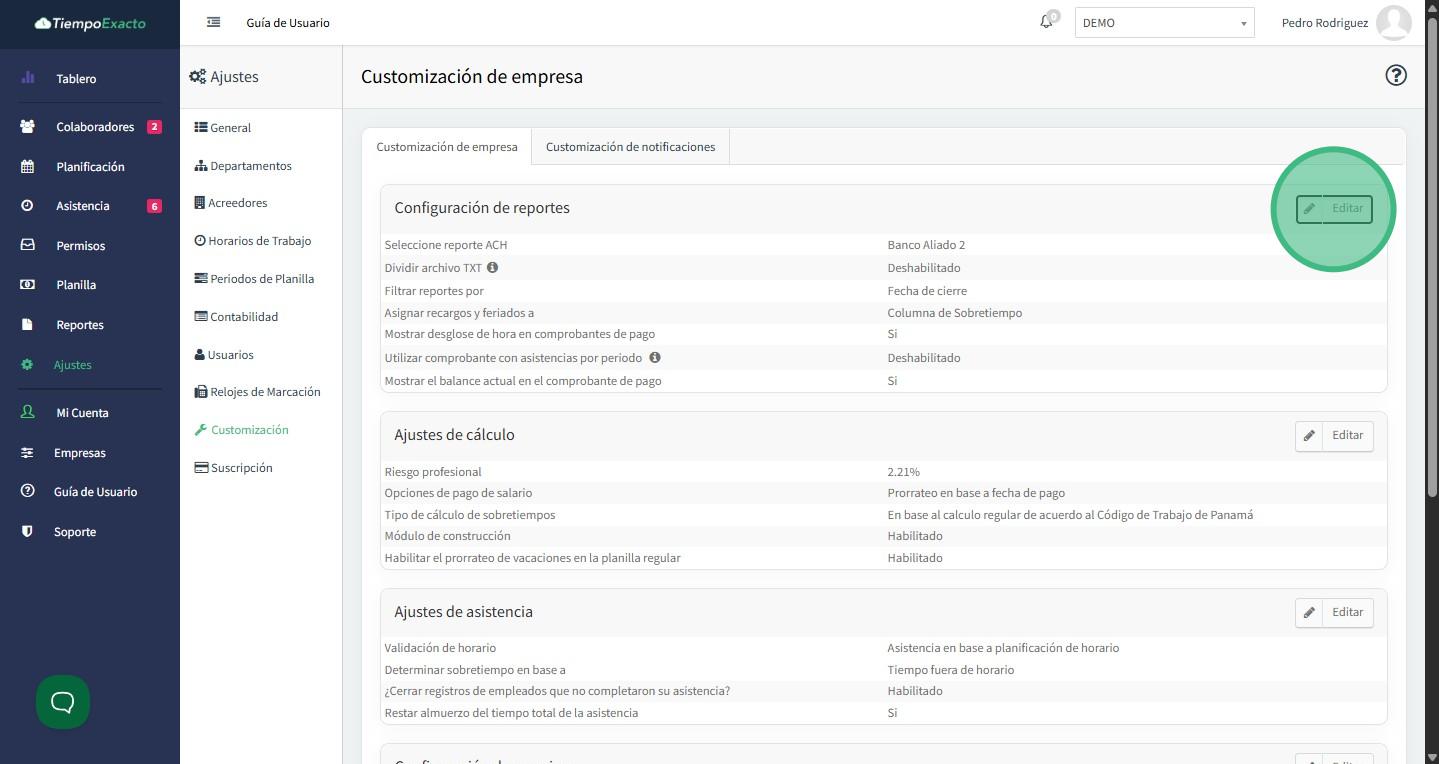Open the DEMO company dropdown
1439x764 pixels.
(1164, 23)
